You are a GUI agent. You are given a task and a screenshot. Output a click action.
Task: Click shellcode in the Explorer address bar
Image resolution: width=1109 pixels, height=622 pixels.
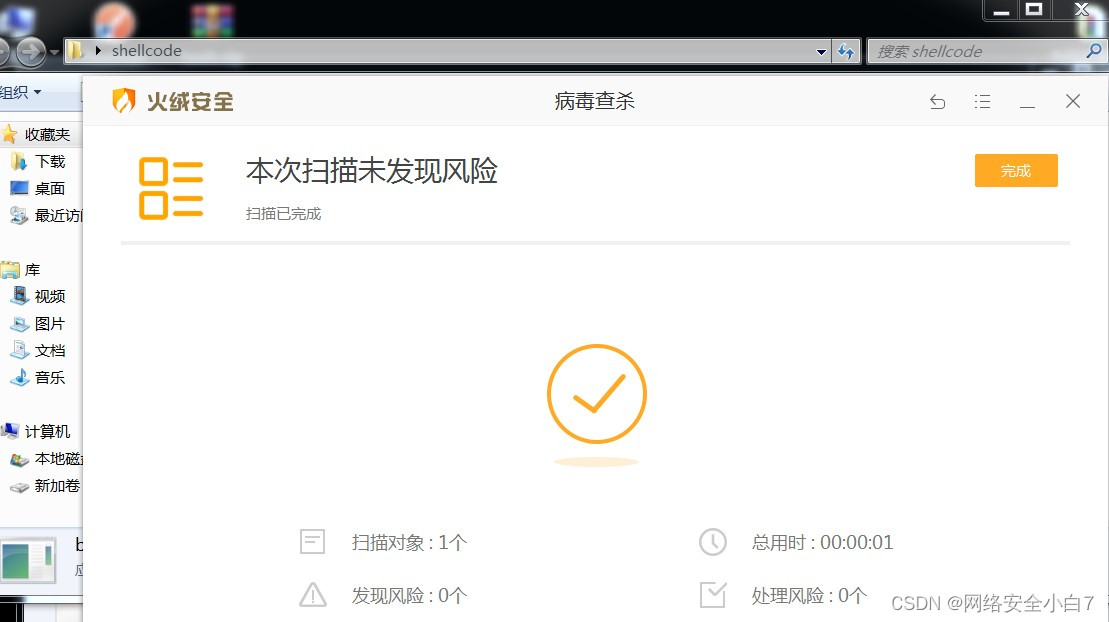[146, 51]
